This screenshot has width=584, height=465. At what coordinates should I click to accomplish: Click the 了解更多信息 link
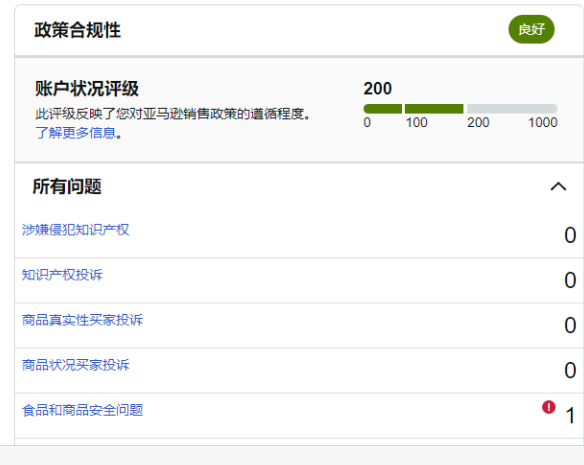(76, 133)
